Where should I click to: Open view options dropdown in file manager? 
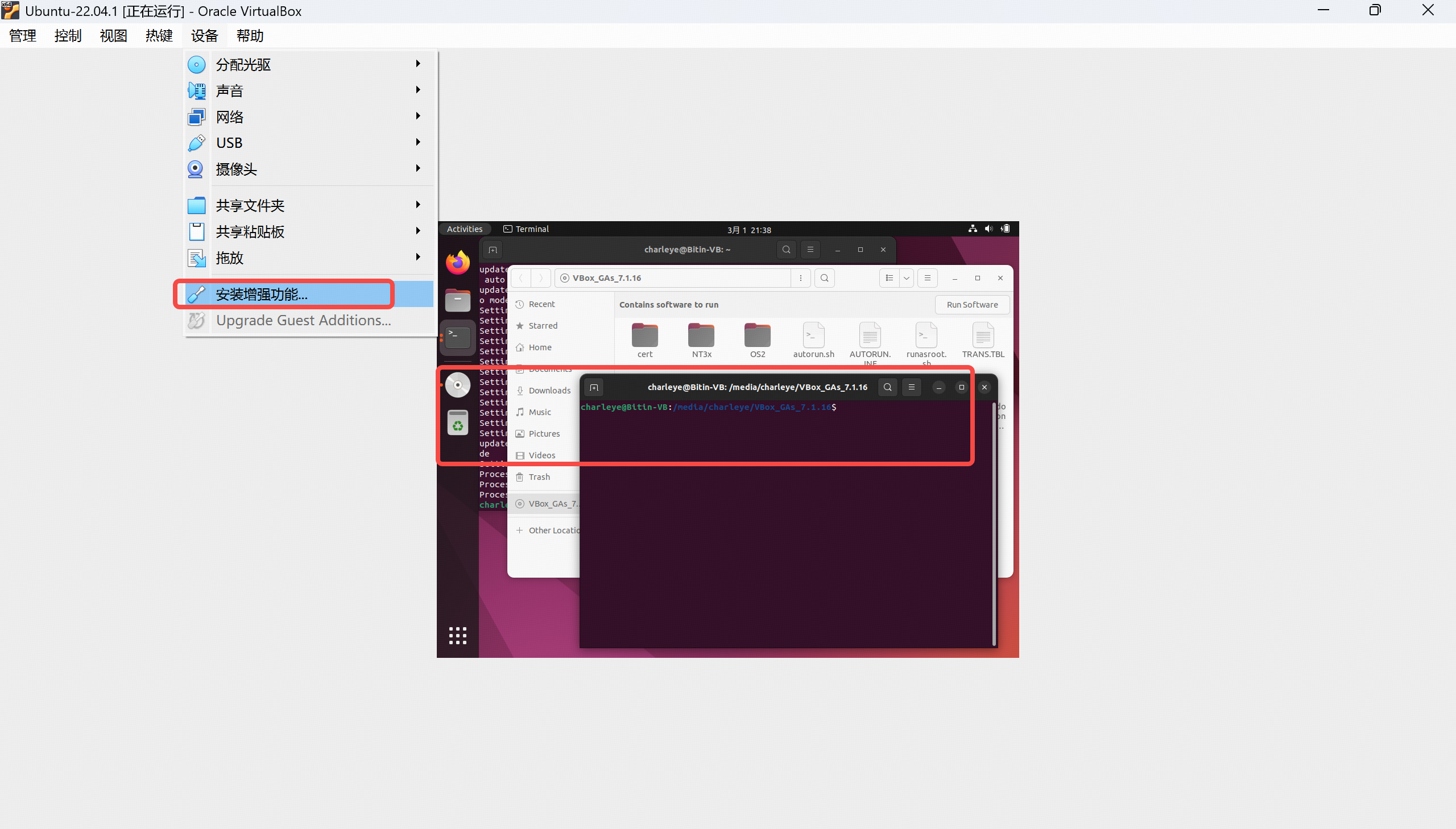click(x=906, y=278)
